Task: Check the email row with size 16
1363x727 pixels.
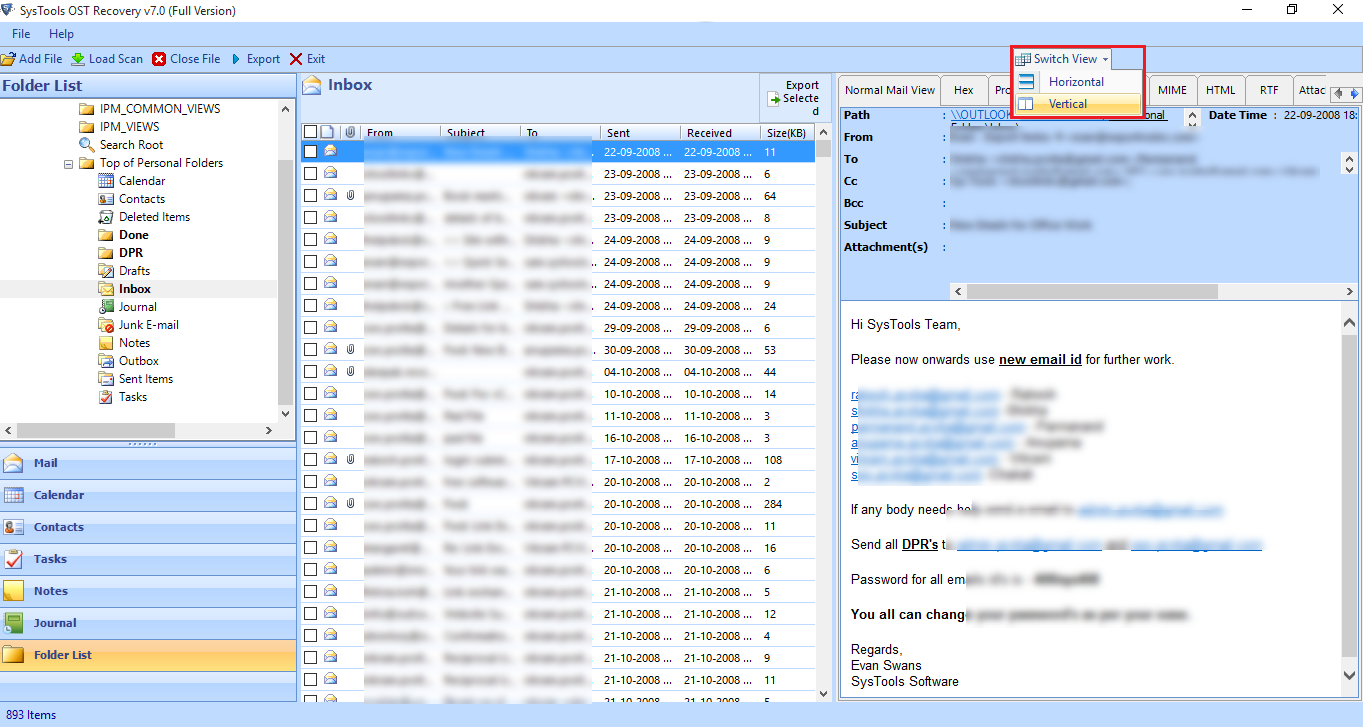Action: 310,548
